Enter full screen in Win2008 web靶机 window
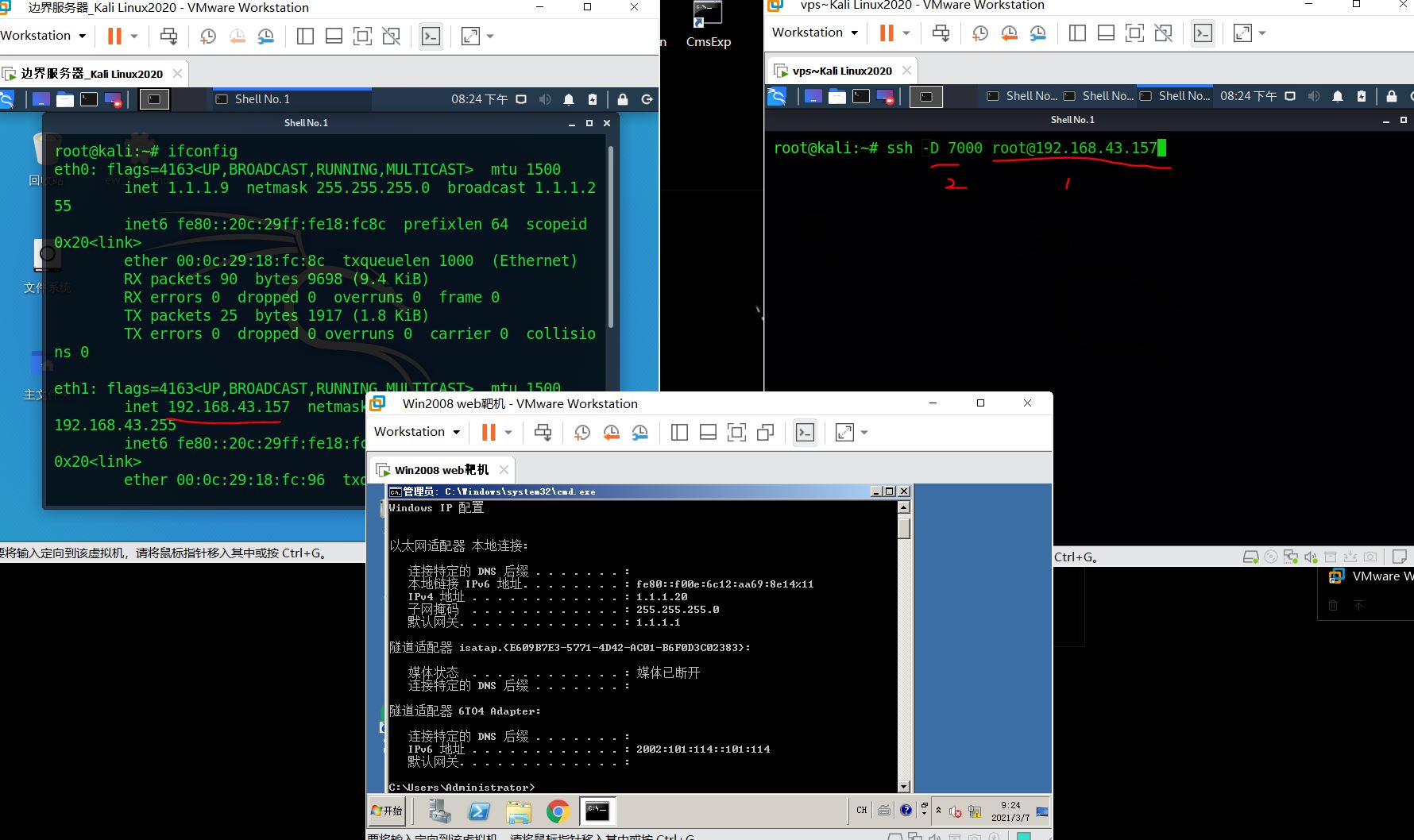 click(737, 432)
